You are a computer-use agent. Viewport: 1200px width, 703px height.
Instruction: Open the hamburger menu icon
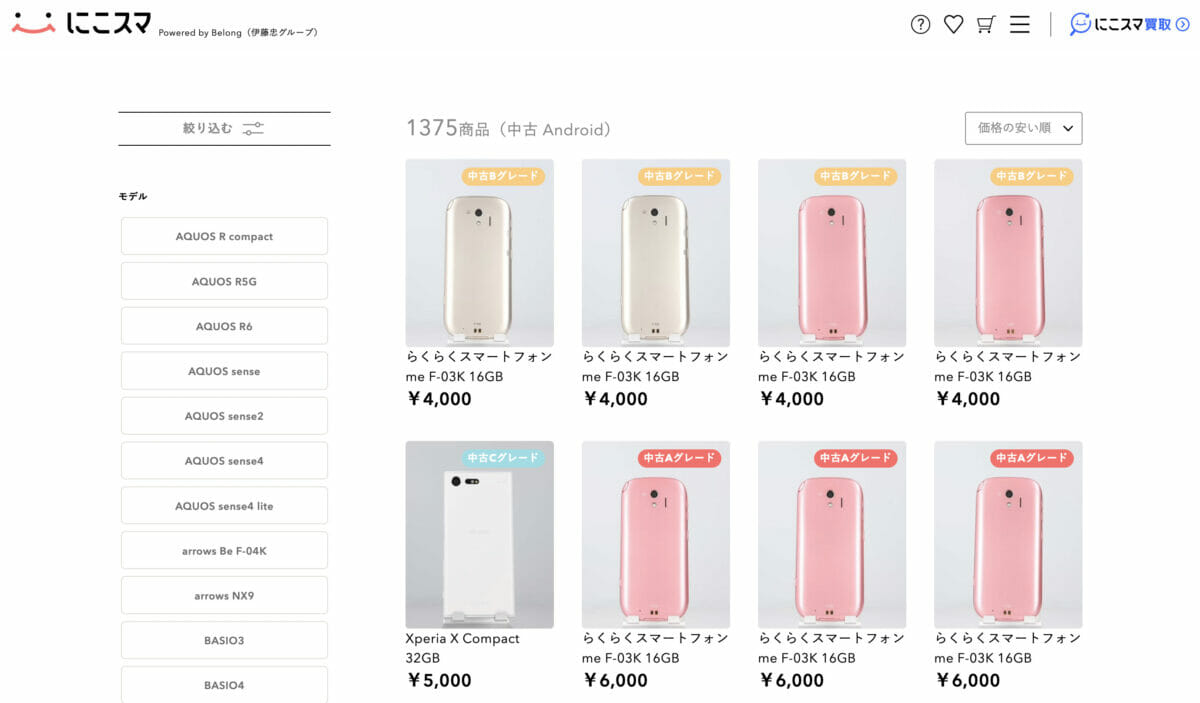[1019, 25]
